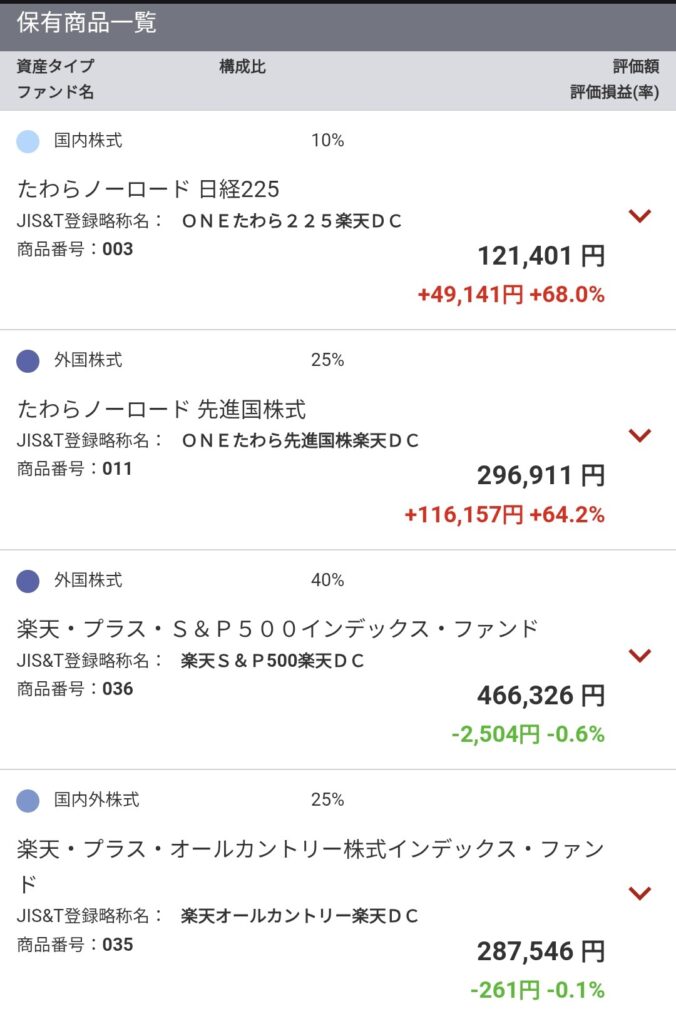Click the light blue 国内株式 color dot
This screenshot has width=676, height=1024.
(28, 141)
